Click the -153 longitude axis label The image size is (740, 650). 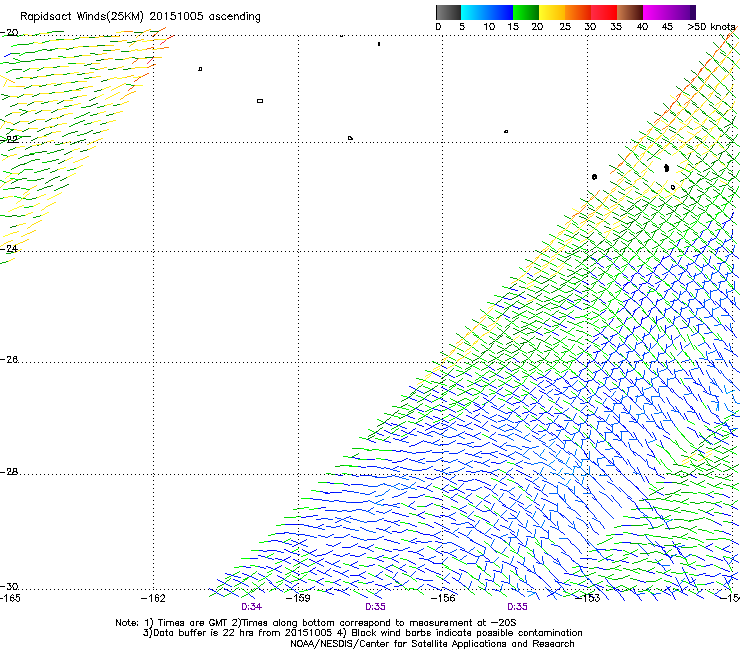588,598
